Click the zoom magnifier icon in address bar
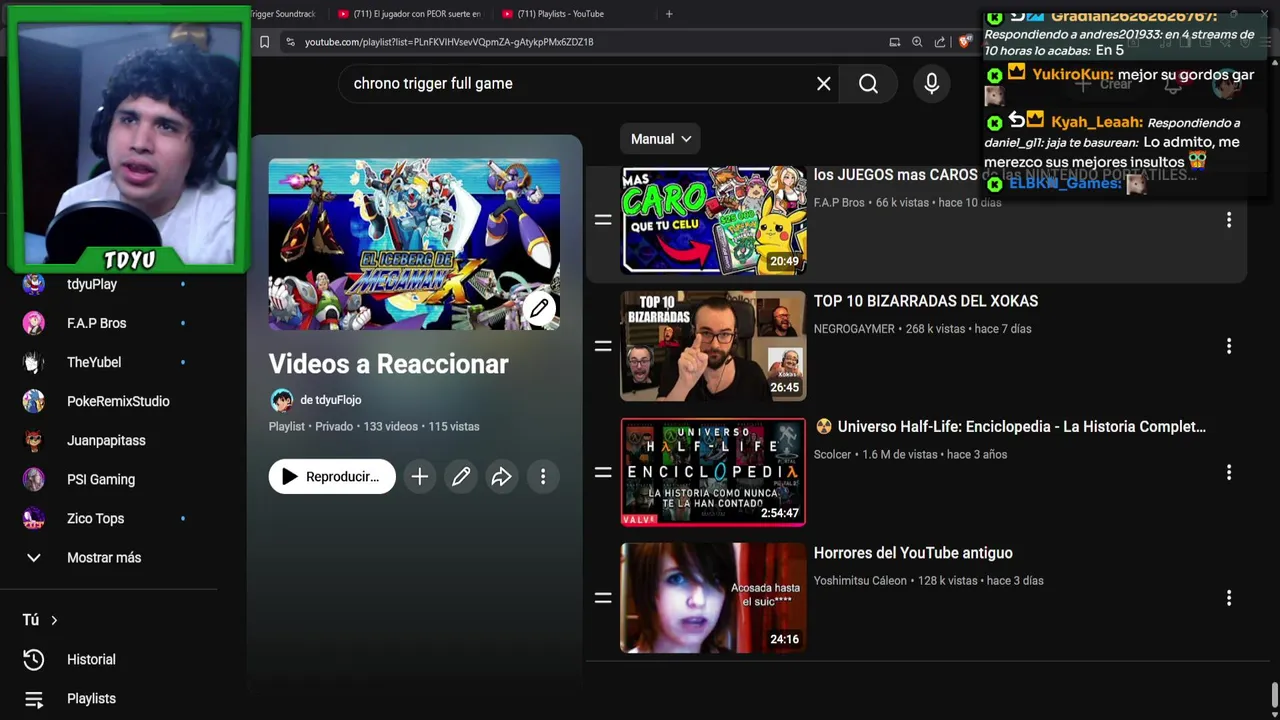The height and width of the screenshot is (720, 1280). point(917,42)
